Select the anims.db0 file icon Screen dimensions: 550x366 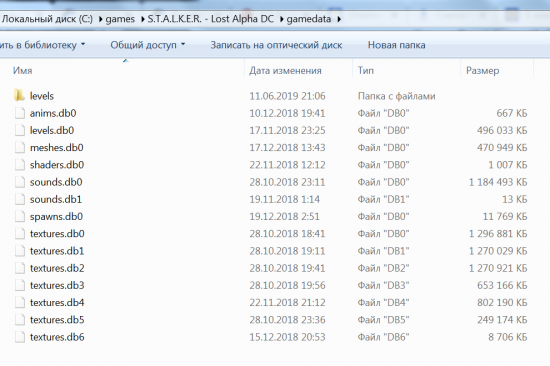(20, 113)
